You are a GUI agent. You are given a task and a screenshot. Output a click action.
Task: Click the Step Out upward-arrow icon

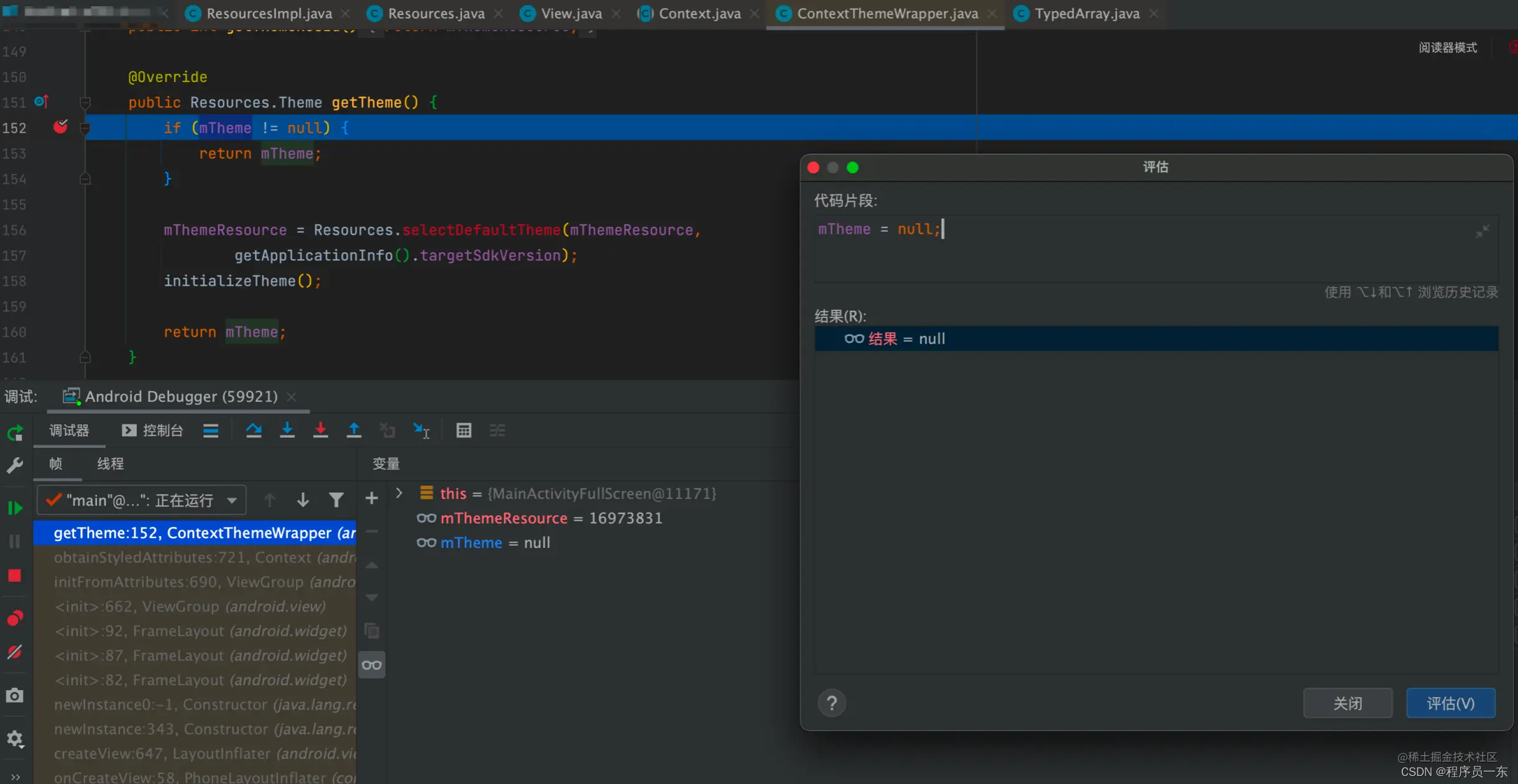pos(354,430)
